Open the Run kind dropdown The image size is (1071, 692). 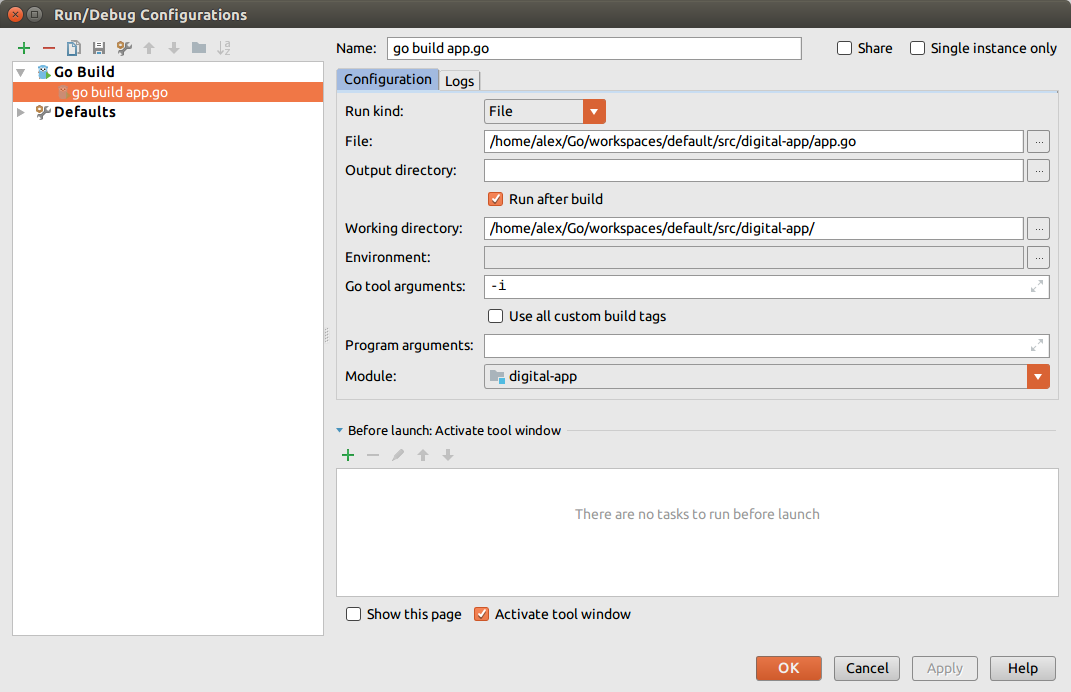point(594,112)
